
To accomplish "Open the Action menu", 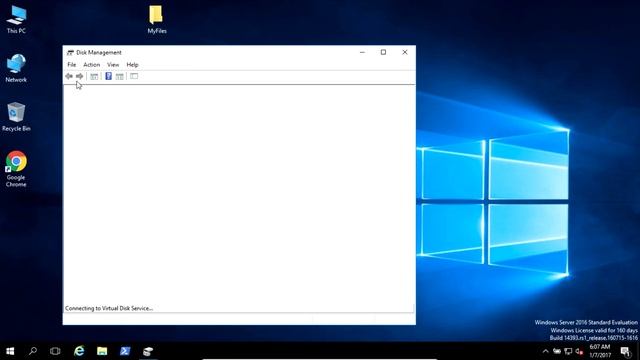I will [91, 64].
